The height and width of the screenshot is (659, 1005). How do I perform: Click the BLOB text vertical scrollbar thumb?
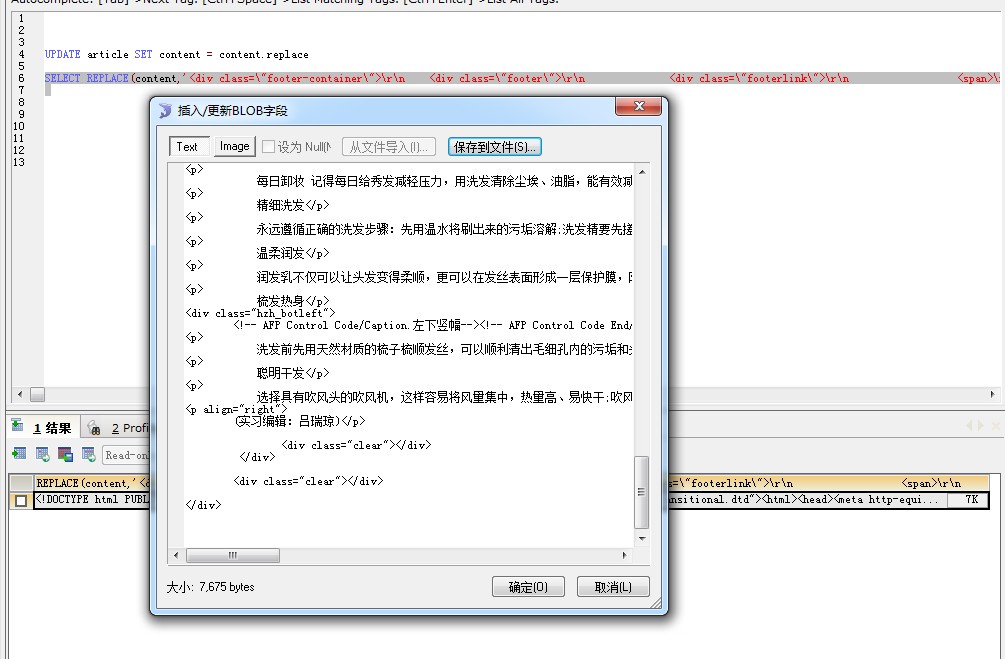click(642, 492)
